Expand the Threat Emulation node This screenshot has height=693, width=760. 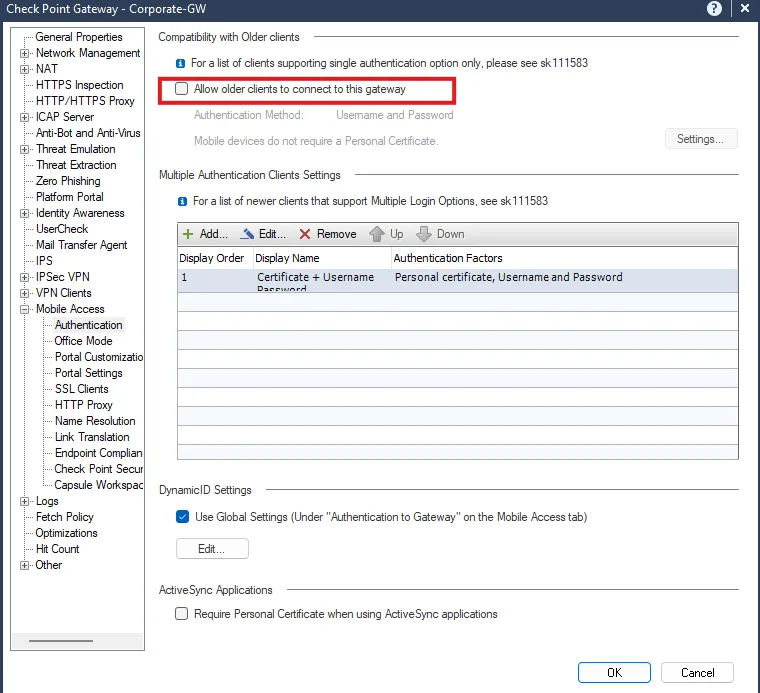click(x=24, y=149)
